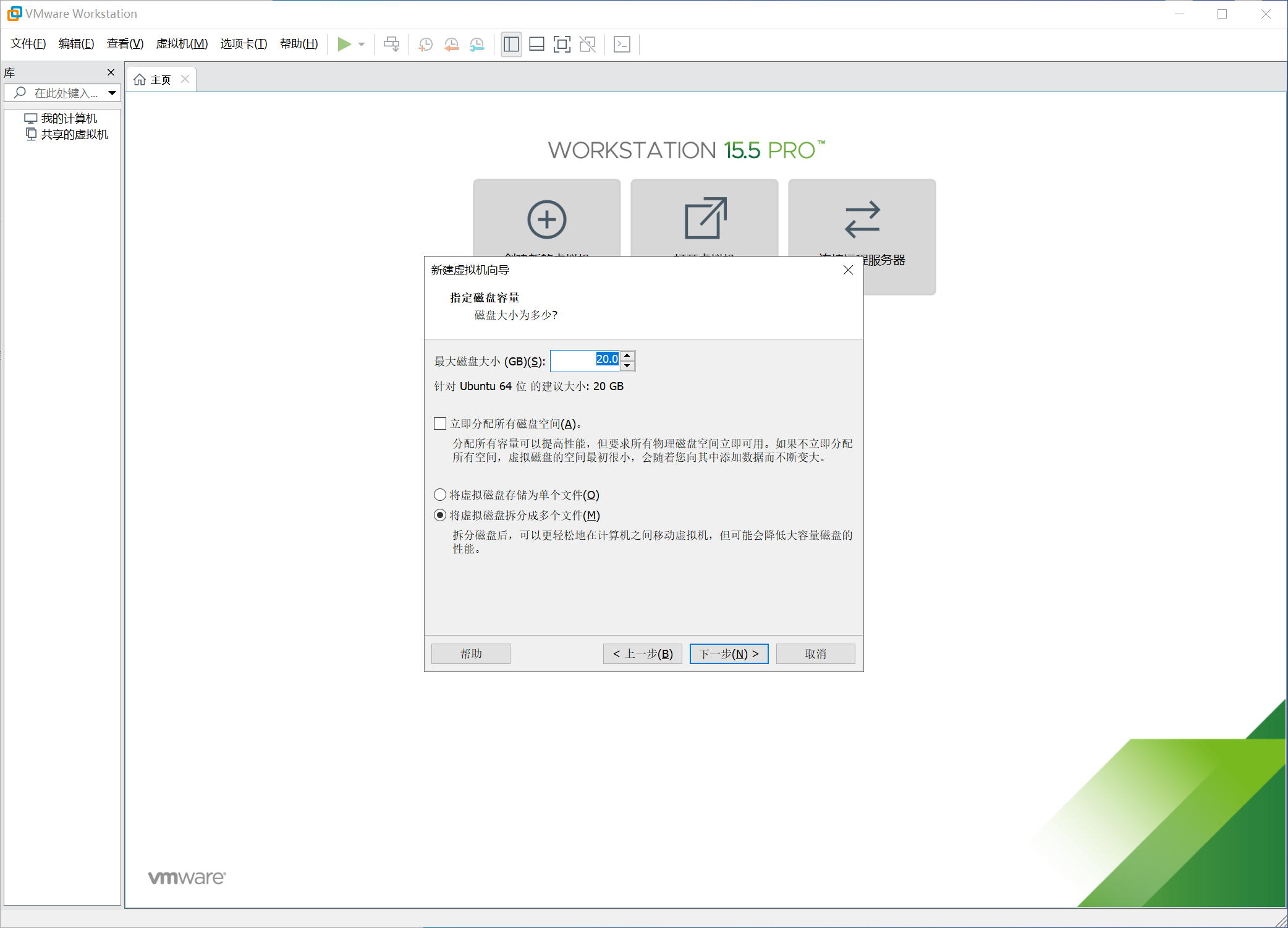Click the magnifier icon in library search
The height and width of the screenshot is (928, 1288).
coord(20,93)
